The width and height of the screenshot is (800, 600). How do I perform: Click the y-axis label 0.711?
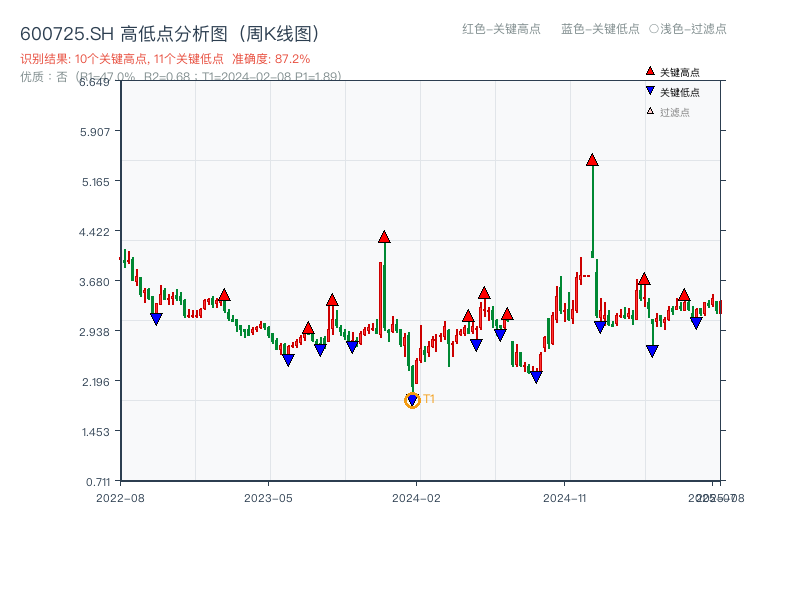click(98, 482)
